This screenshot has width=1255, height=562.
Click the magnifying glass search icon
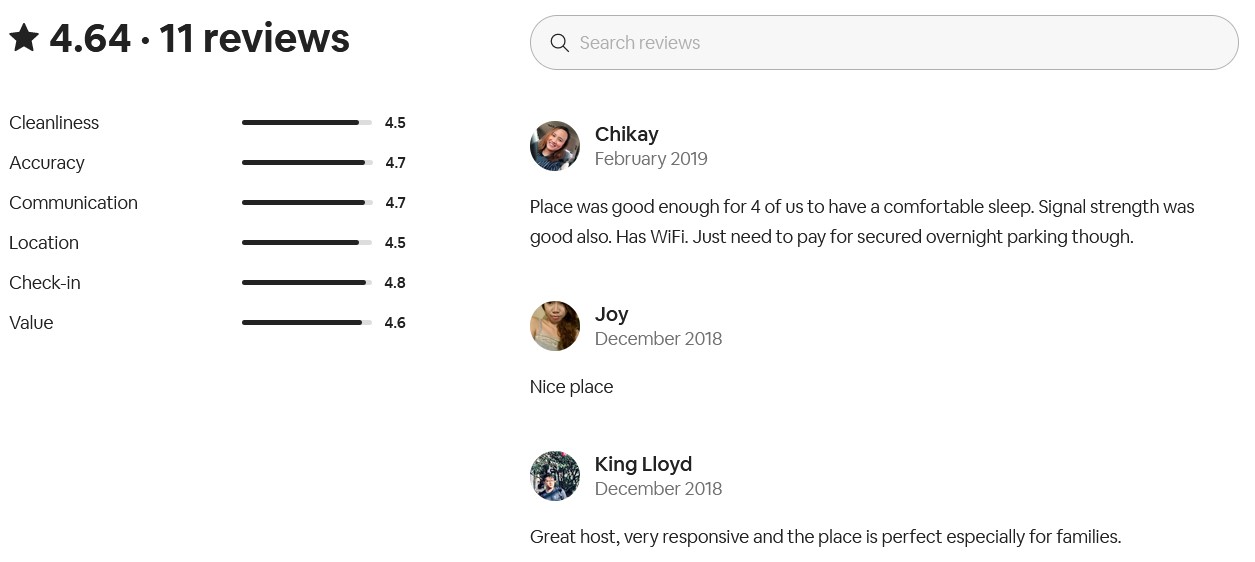click(560, 43)
